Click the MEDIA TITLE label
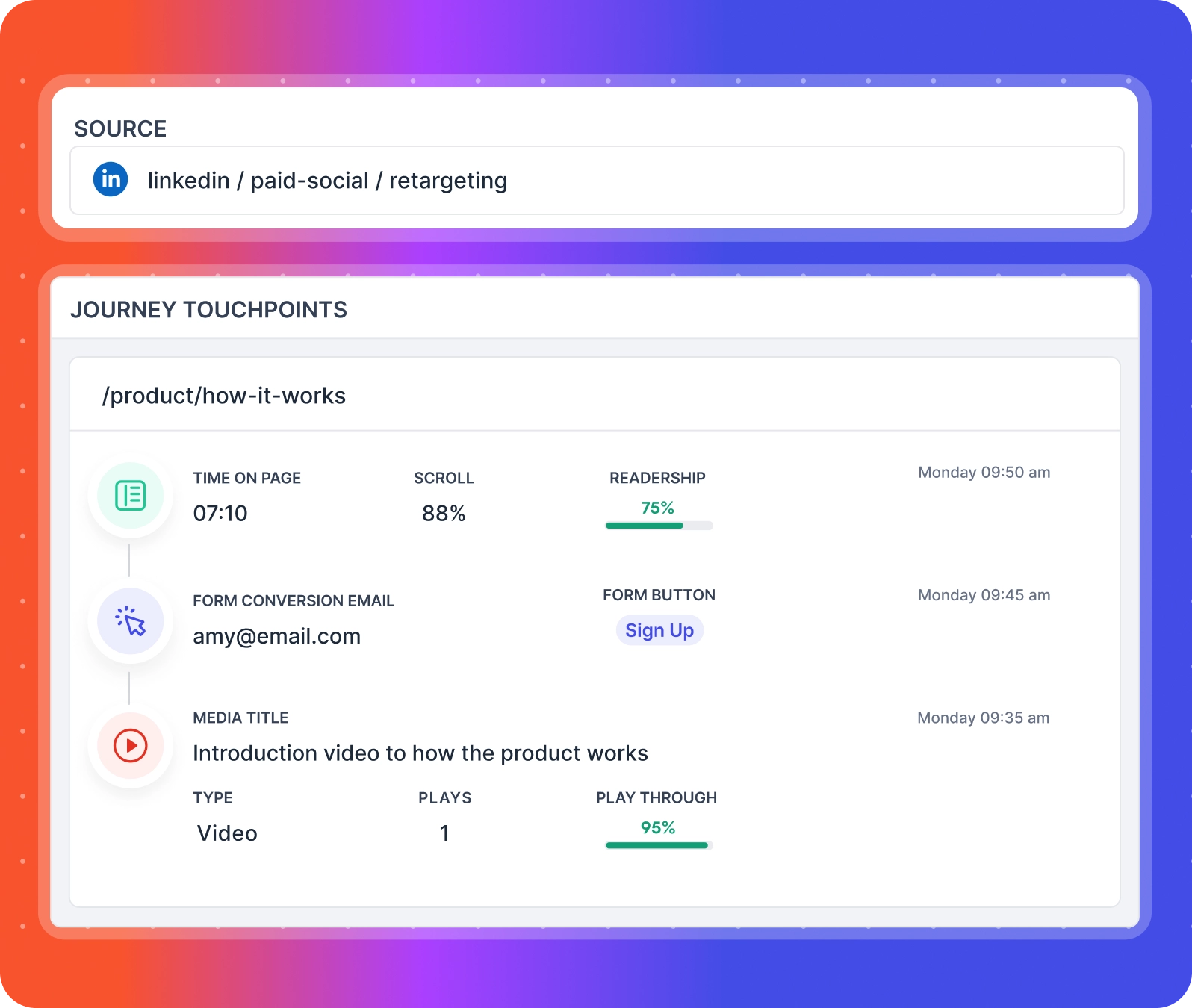1192x1008 pixels. (x=240, y=718)
